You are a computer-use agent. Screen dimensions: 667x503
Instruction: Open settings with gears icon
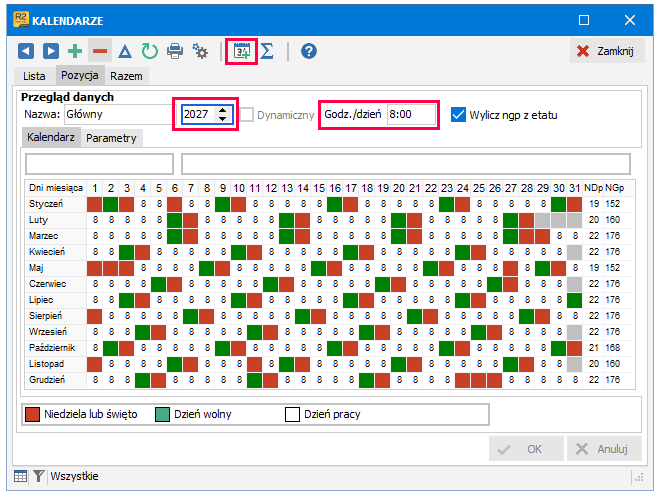[200, 51]
